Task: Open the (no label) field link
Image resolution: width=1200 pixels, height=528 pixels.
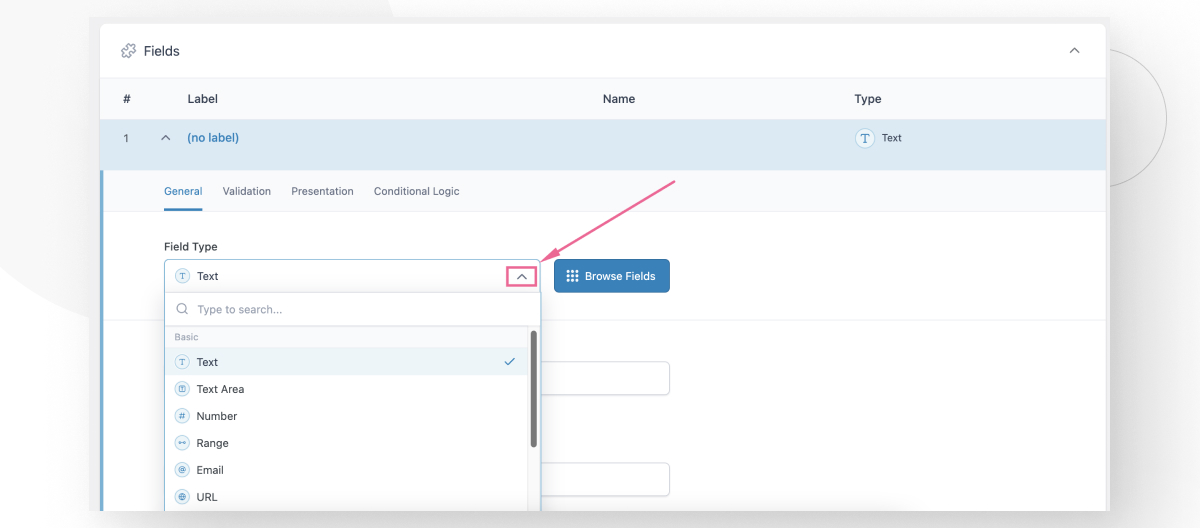Action: (213, 138)
